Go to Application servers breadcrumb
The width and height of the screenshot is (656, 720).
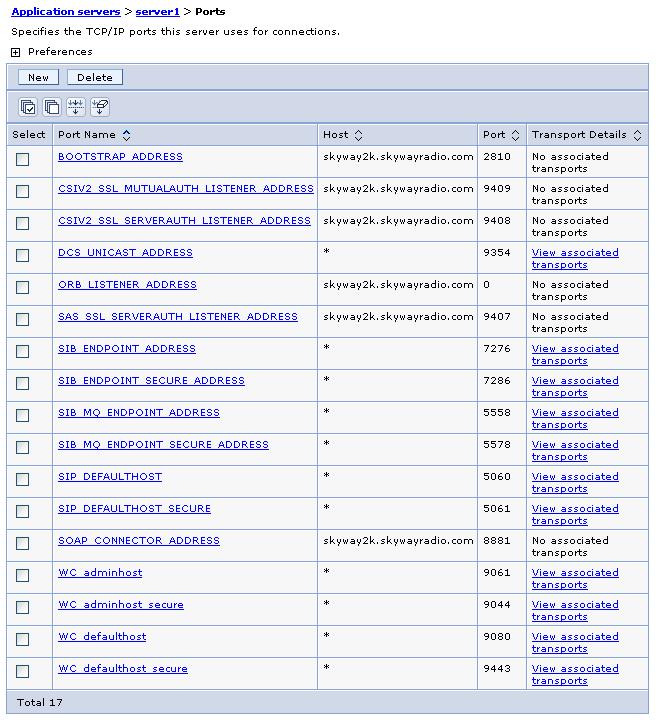point(66,12)
